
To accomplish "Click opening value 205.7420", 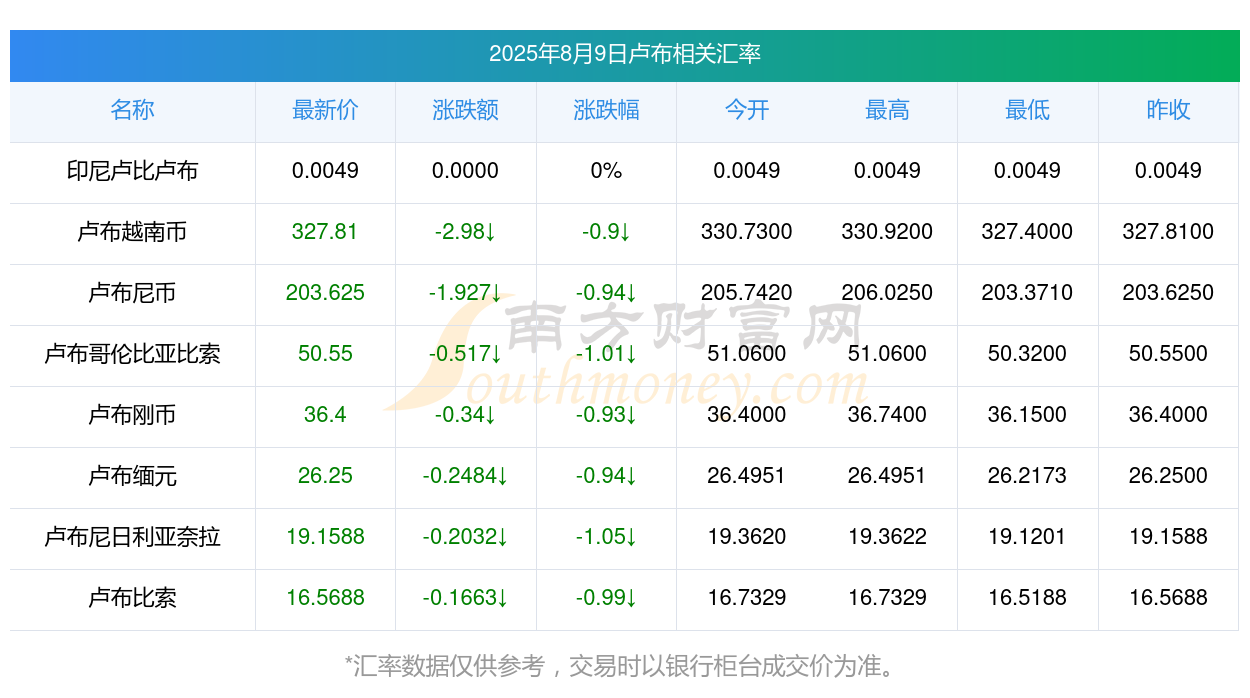I will [747, 293].
